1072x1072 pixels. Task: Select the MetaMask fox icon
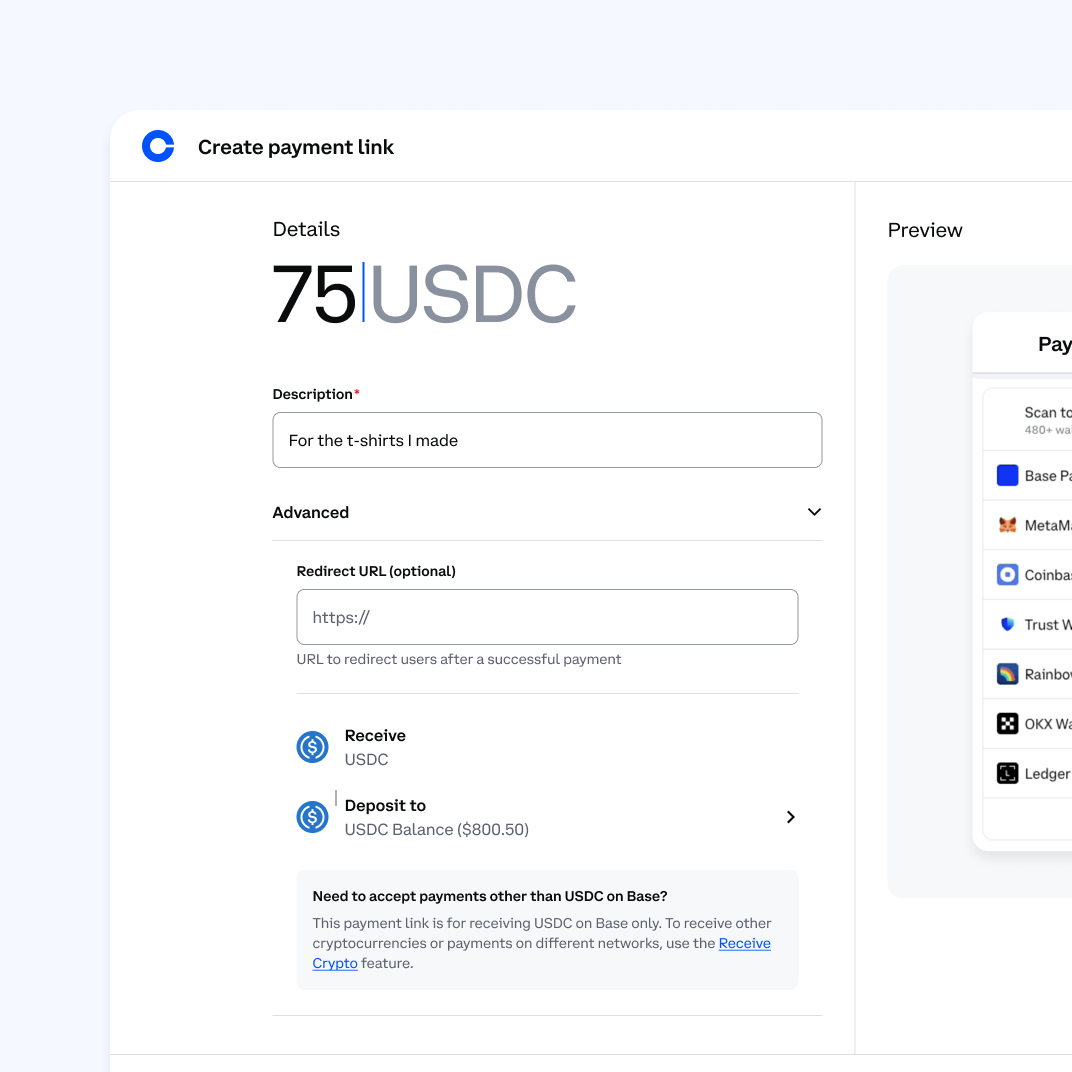(x=1007, y=525)
